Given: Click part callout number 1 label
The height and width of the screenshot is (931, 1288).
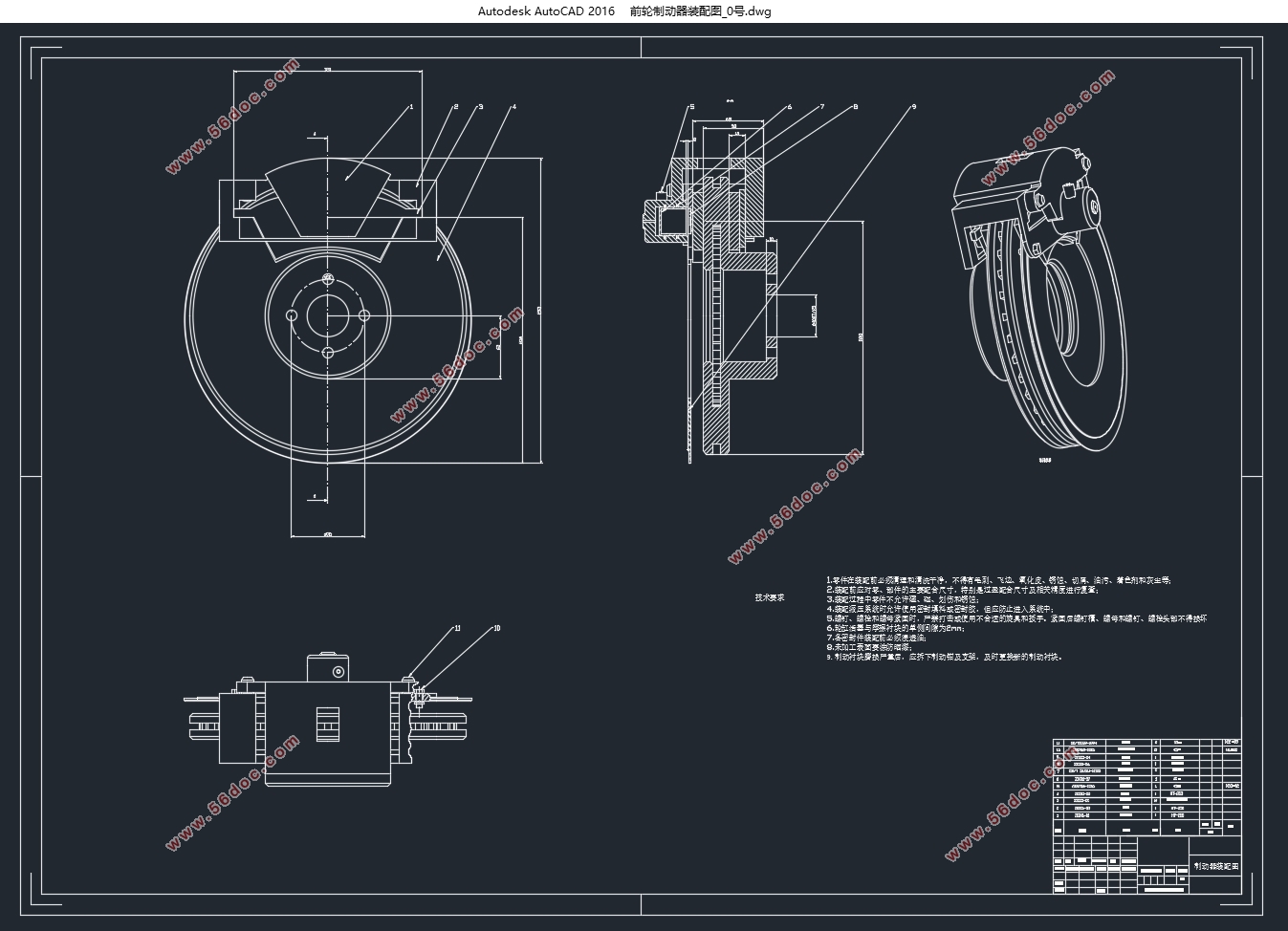Looking at the screenshot, I should pyautogui.click(x=411, y=107).
